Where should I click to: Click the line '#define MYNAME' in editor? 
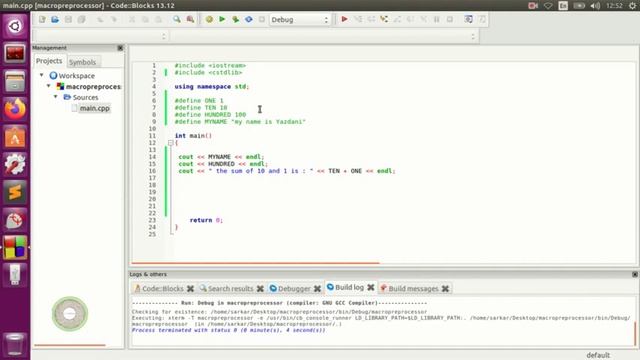(240, 122)
